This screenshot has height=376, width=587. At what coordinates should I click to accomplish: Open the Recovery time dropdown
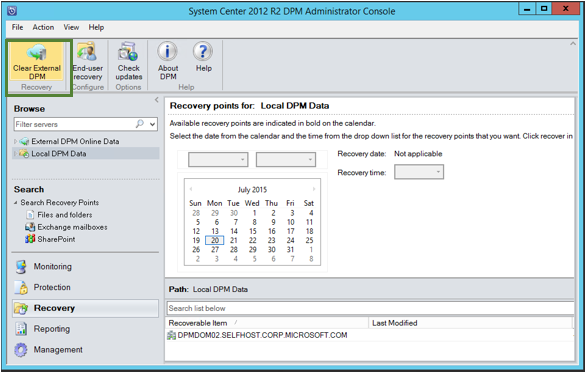pos(419,172)
